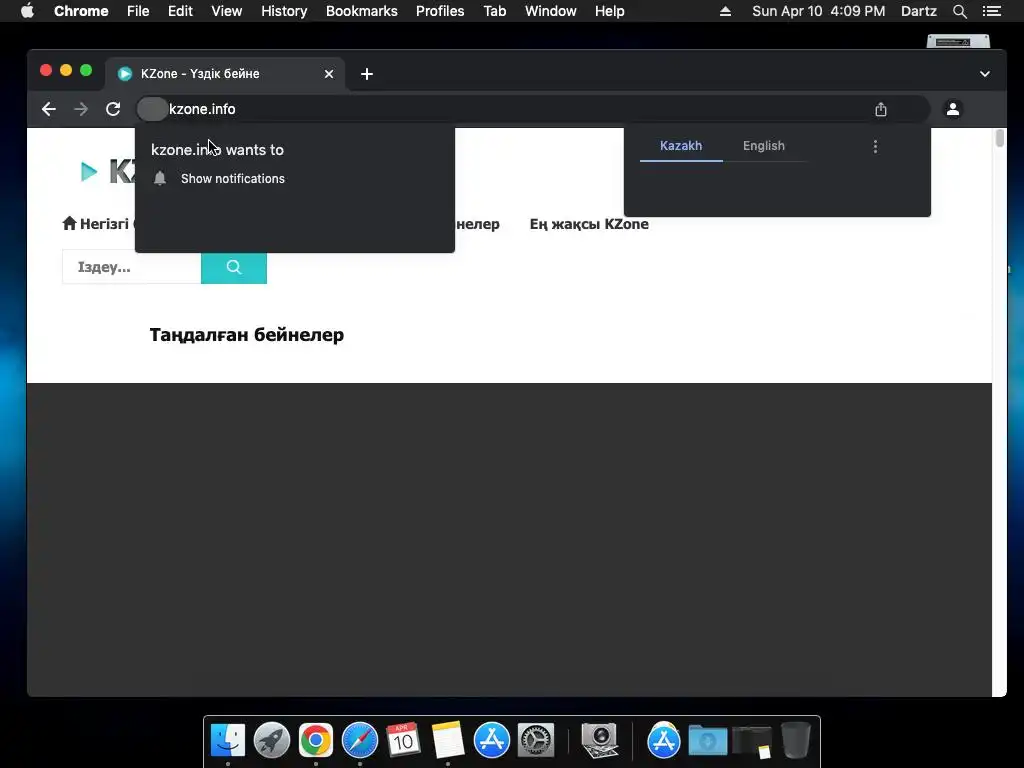Open the Chrome application menu
The width and height of the screenshot is (1024, 768).
(x=81, y=11)
